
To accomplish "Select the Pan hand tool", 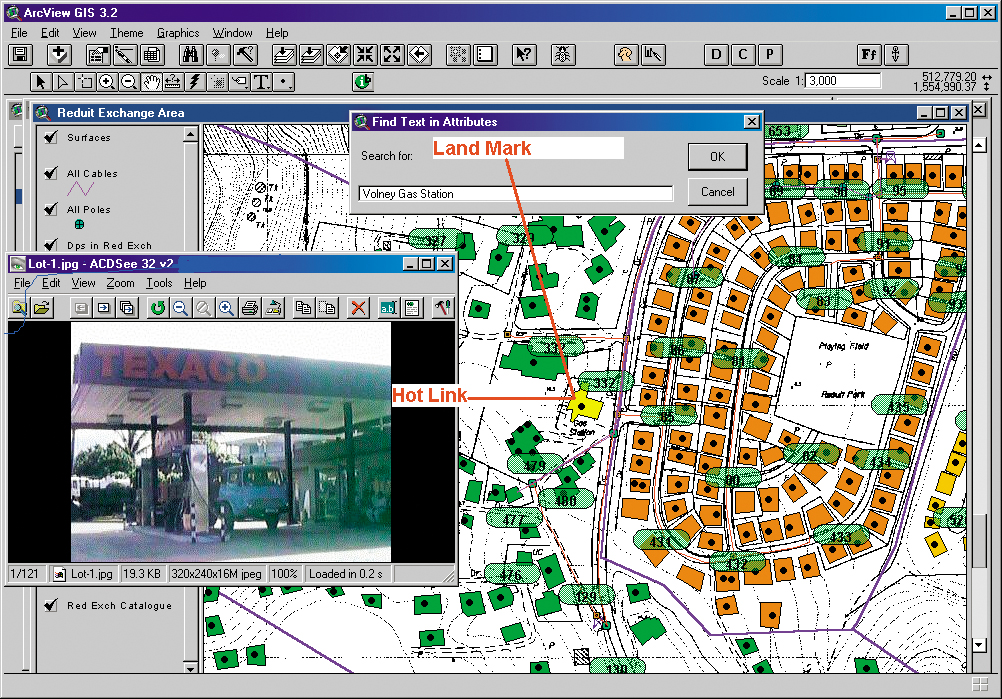I will point(151,82).
